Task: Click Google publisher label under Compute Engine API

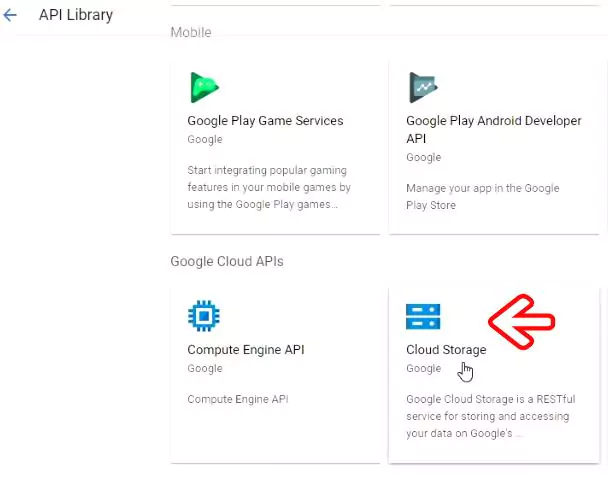Action: (x=205, y=368)
